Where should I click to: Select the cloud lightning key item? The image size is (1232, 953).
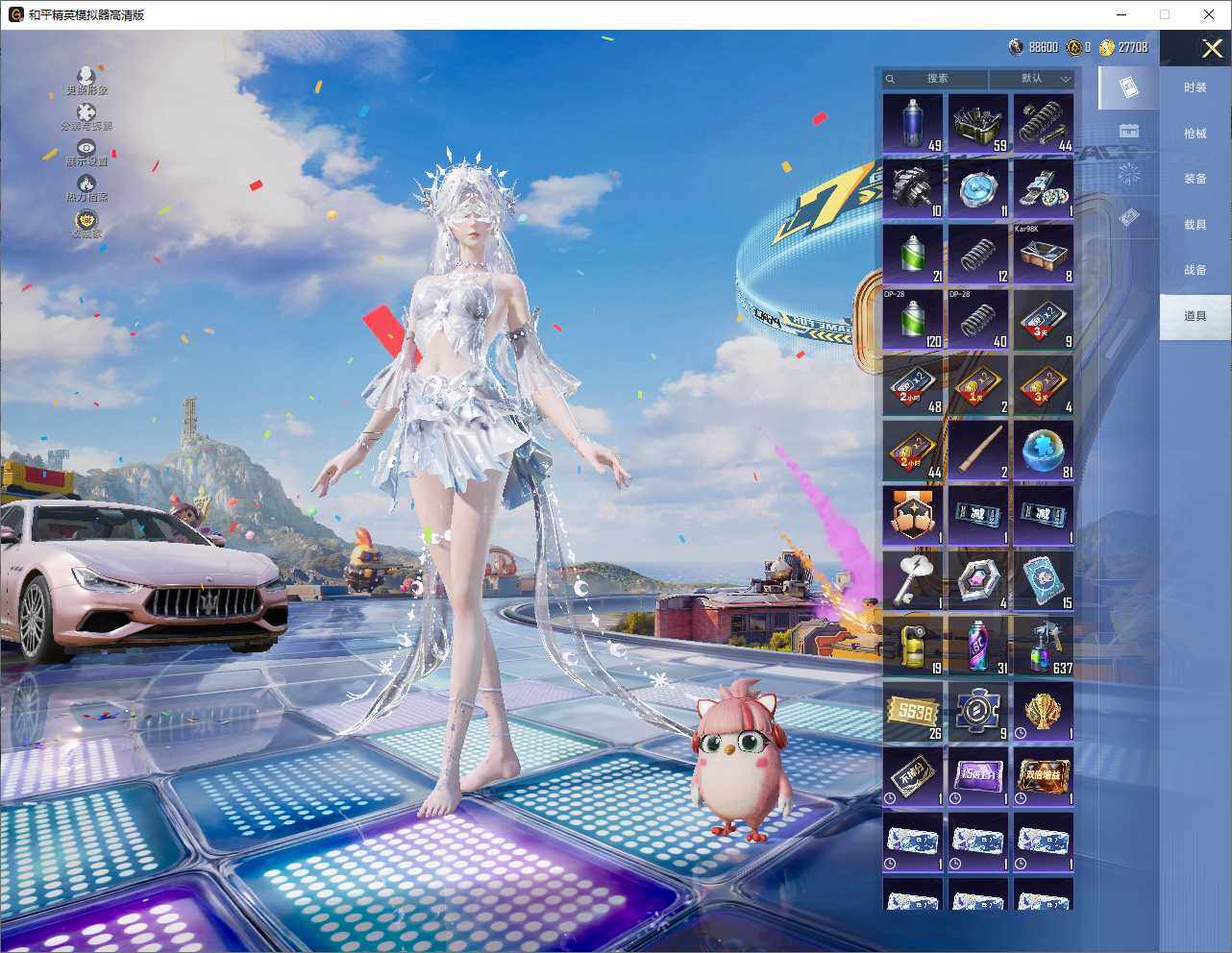(913, 580)
